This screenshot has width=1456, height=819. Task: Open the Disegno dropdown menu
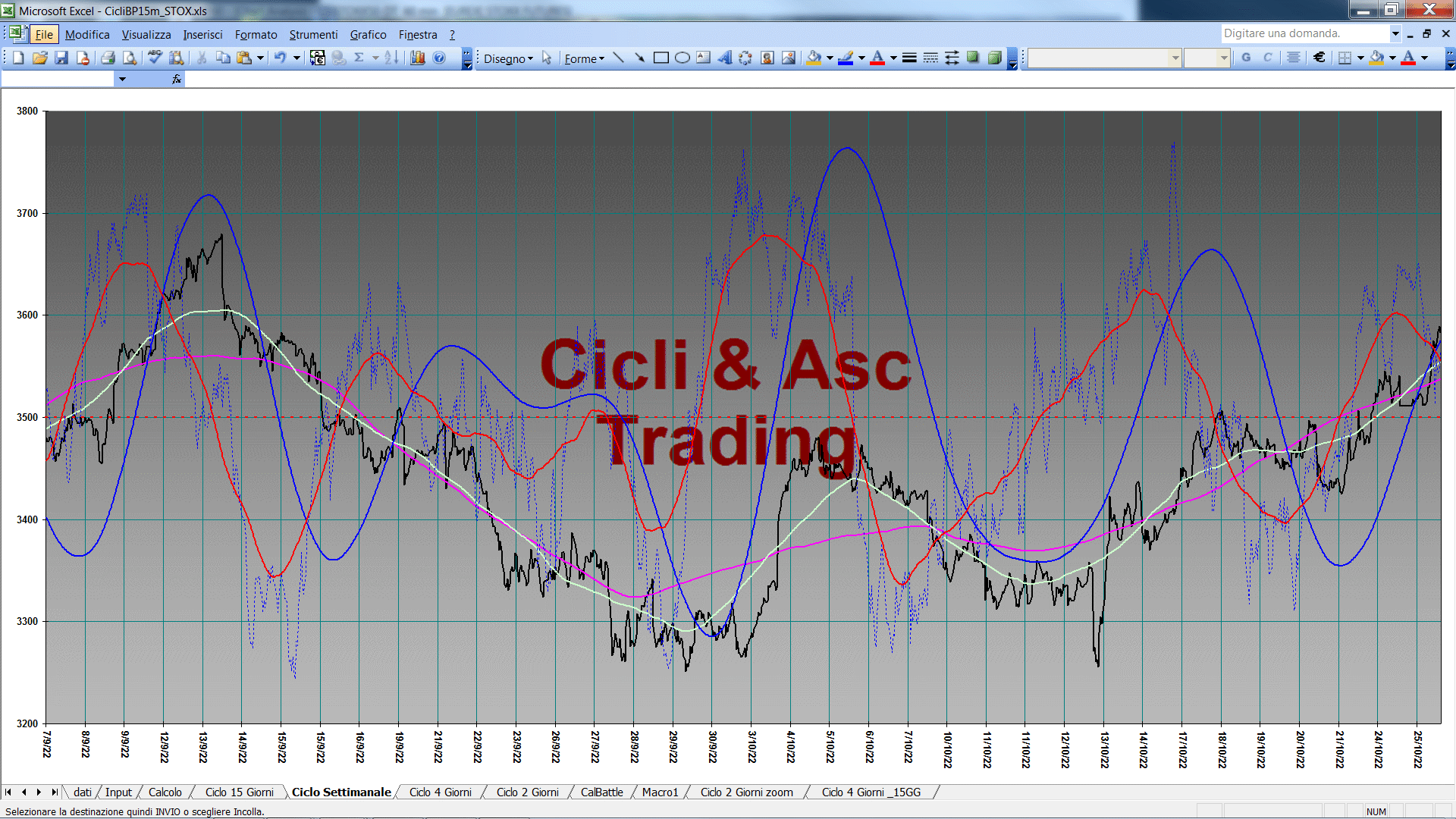pyautogui.click(x=508, y=58)
